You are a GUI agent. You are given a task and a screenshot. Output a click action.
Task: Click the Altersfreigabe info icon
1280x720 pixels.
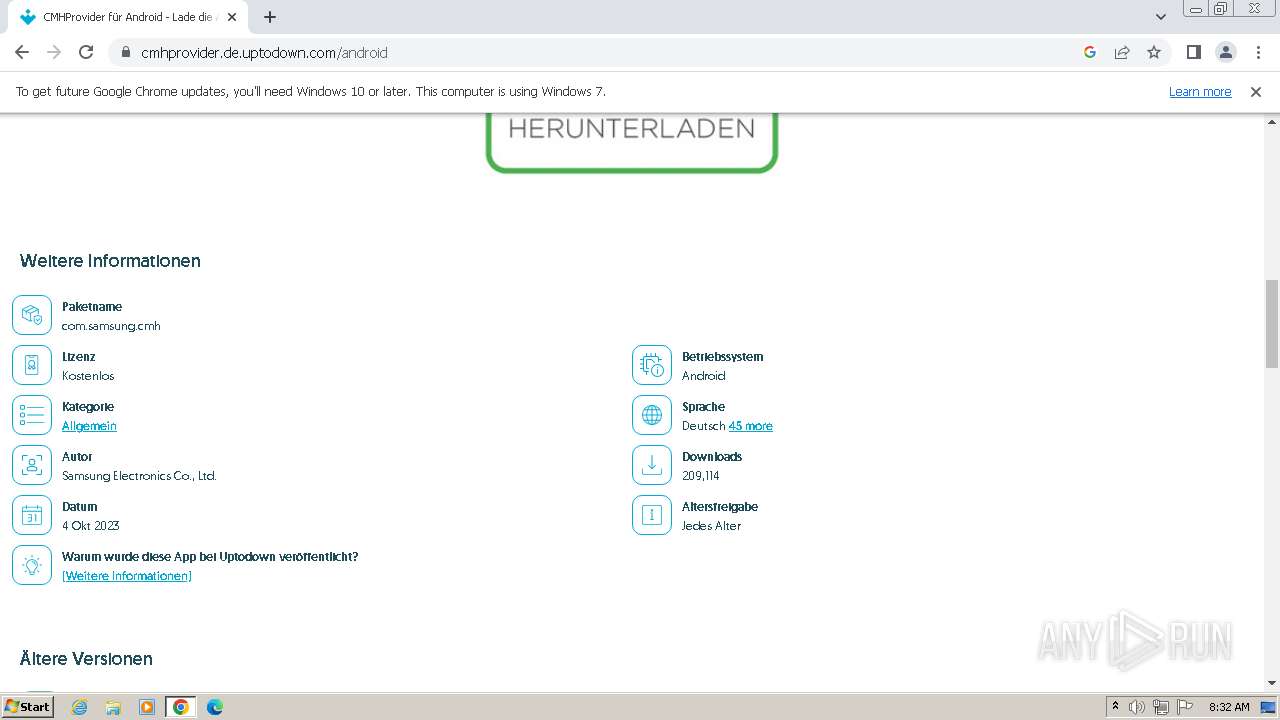(x=652, y=515)
